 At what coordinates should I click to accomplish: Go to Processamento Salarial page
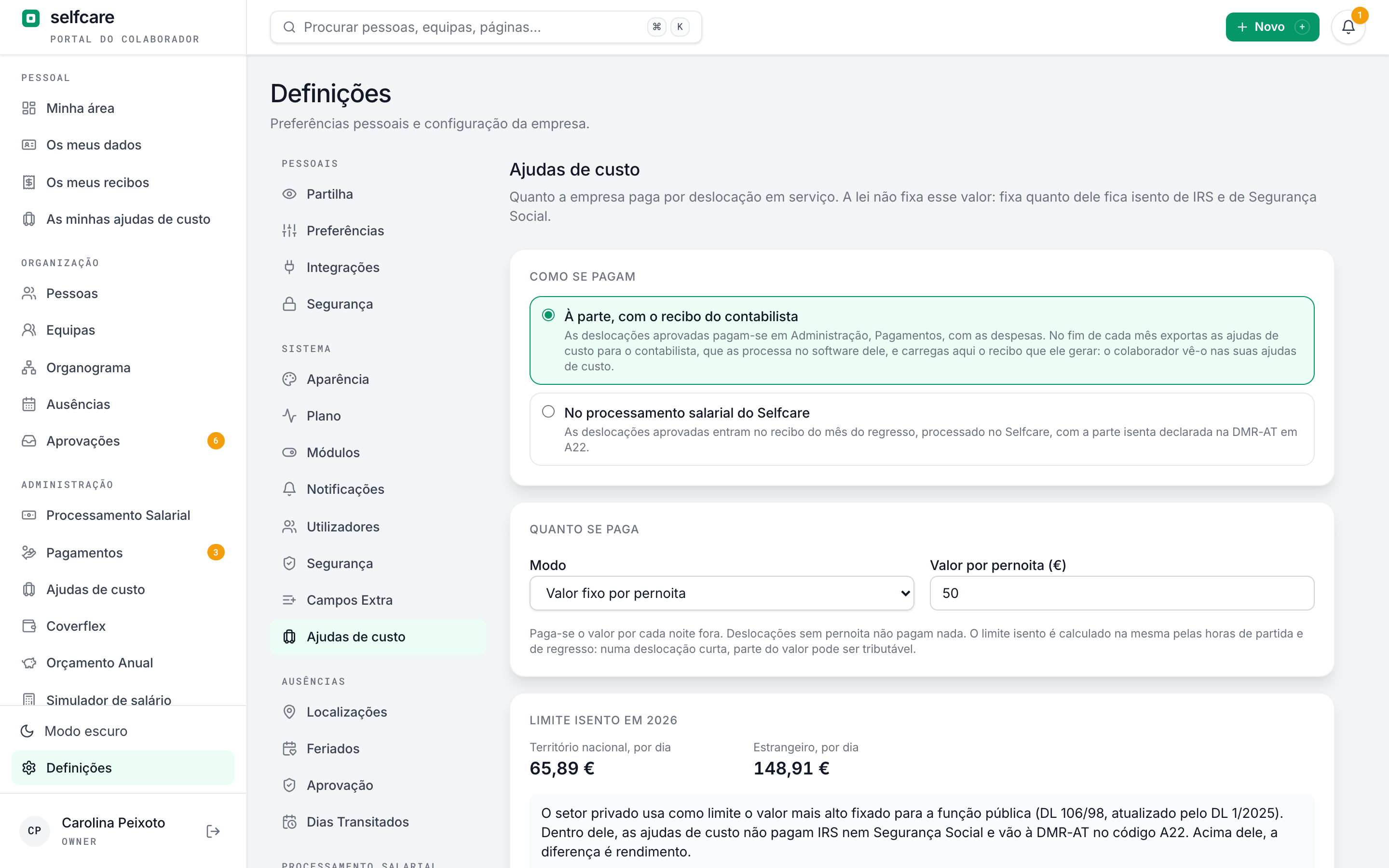click(x=123, y=515)
